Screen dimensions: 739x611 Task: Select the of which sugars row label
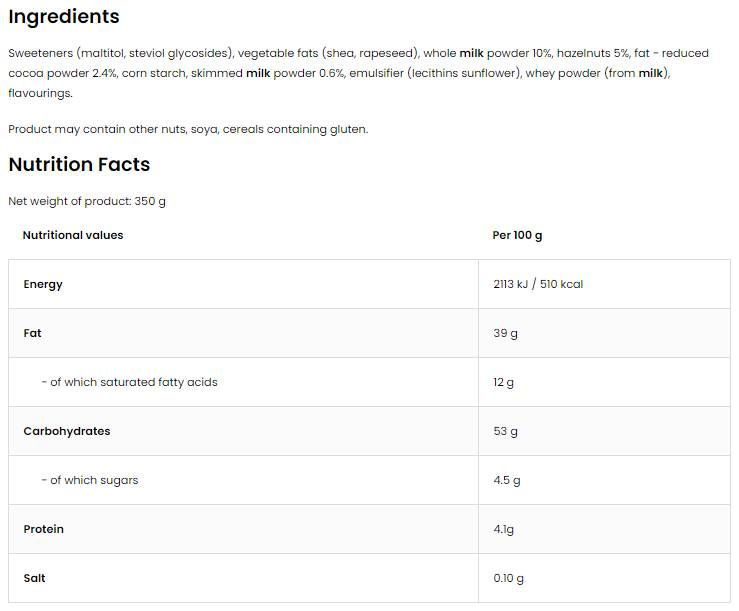(x=90, y=480)
